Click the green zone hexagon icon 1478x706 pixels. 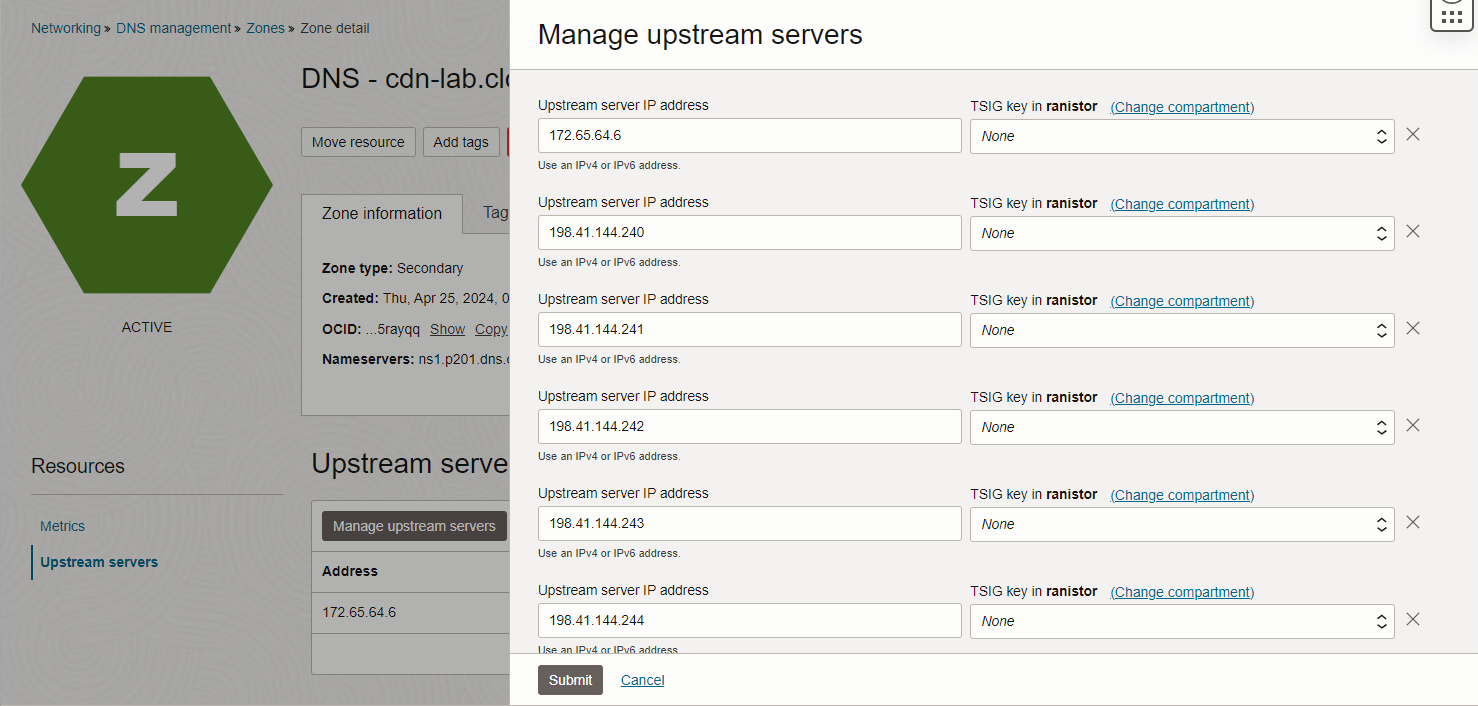tap(147, 185)
